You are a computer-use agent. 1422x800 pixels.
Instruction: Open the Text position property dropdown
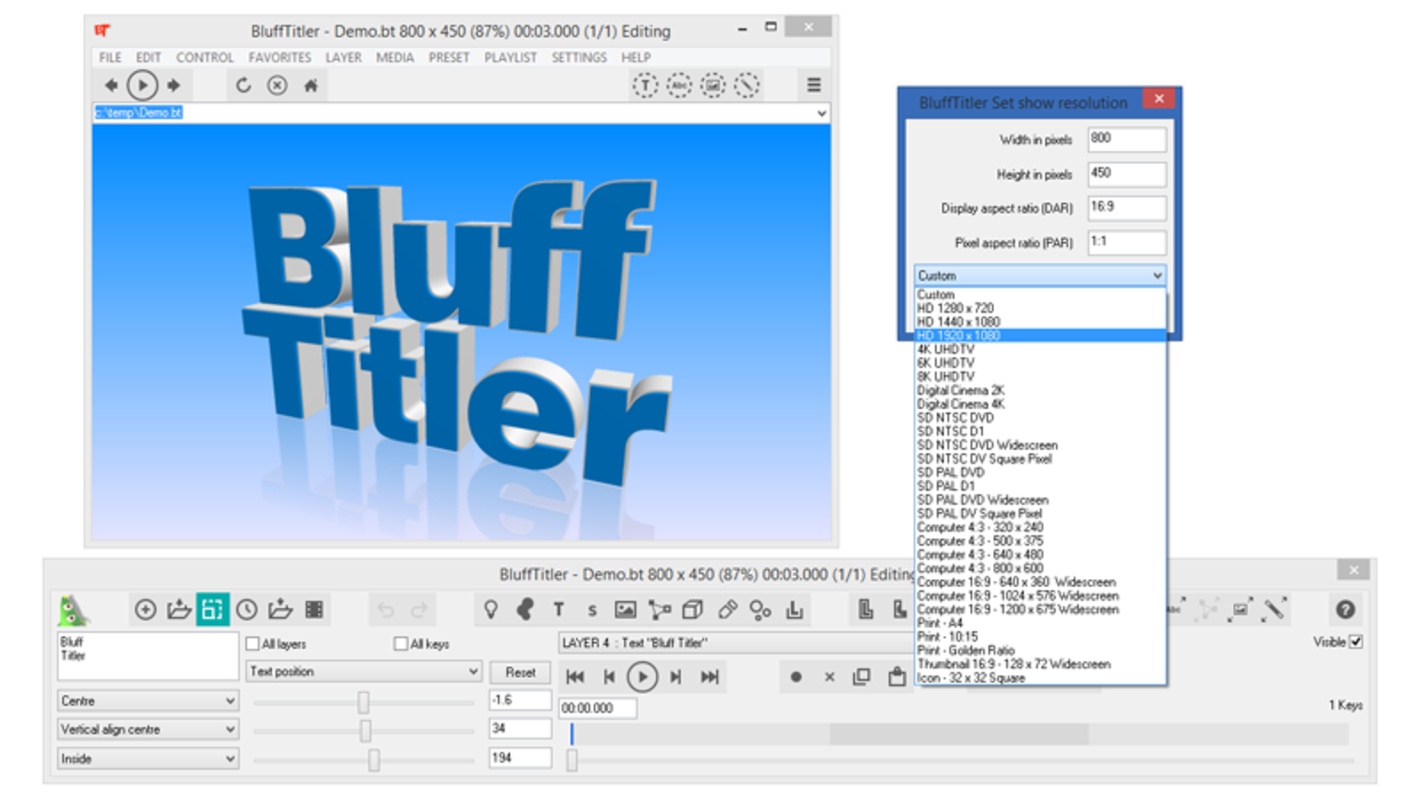point(364,672)
